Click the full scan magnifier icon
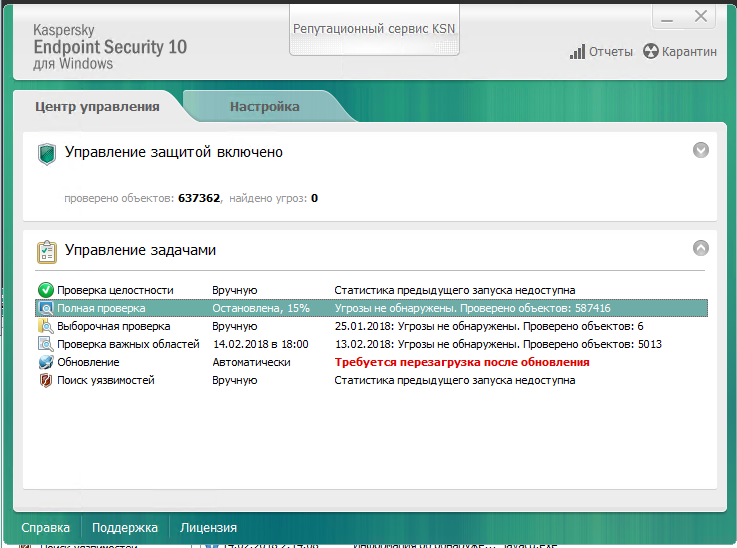 pos(46,308)
